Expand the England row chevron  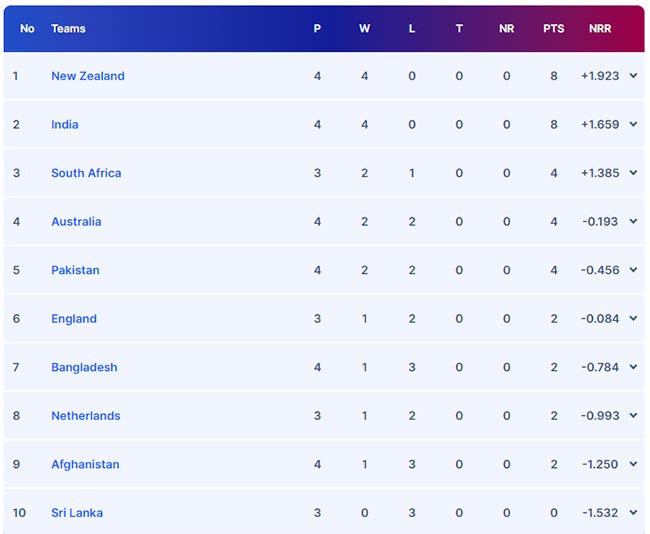pyautogui.click(x=633, y=319)
